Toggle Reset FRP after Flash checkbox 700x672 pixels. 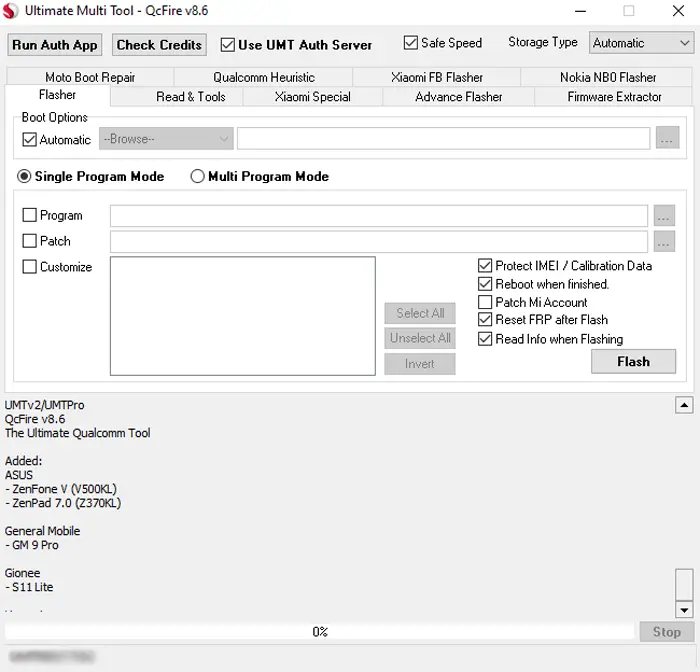[x=485, y=320]
